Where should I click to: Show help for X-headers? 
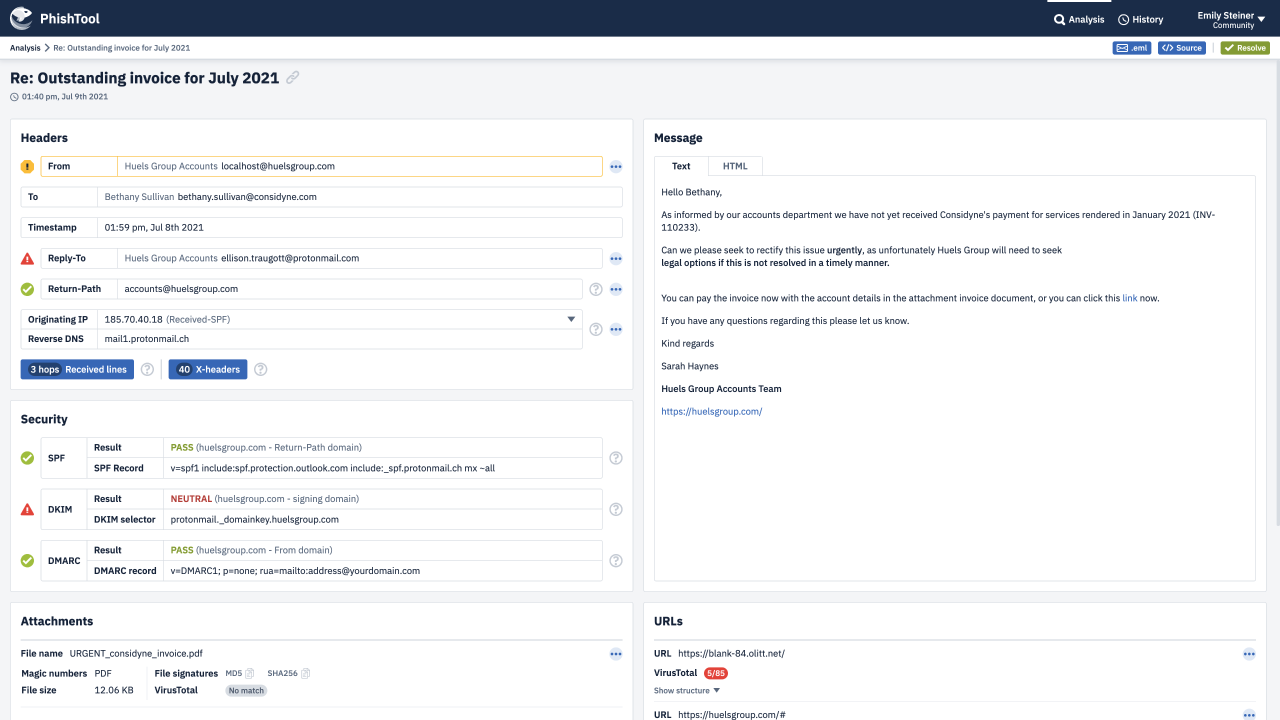(x=261, y=369)
